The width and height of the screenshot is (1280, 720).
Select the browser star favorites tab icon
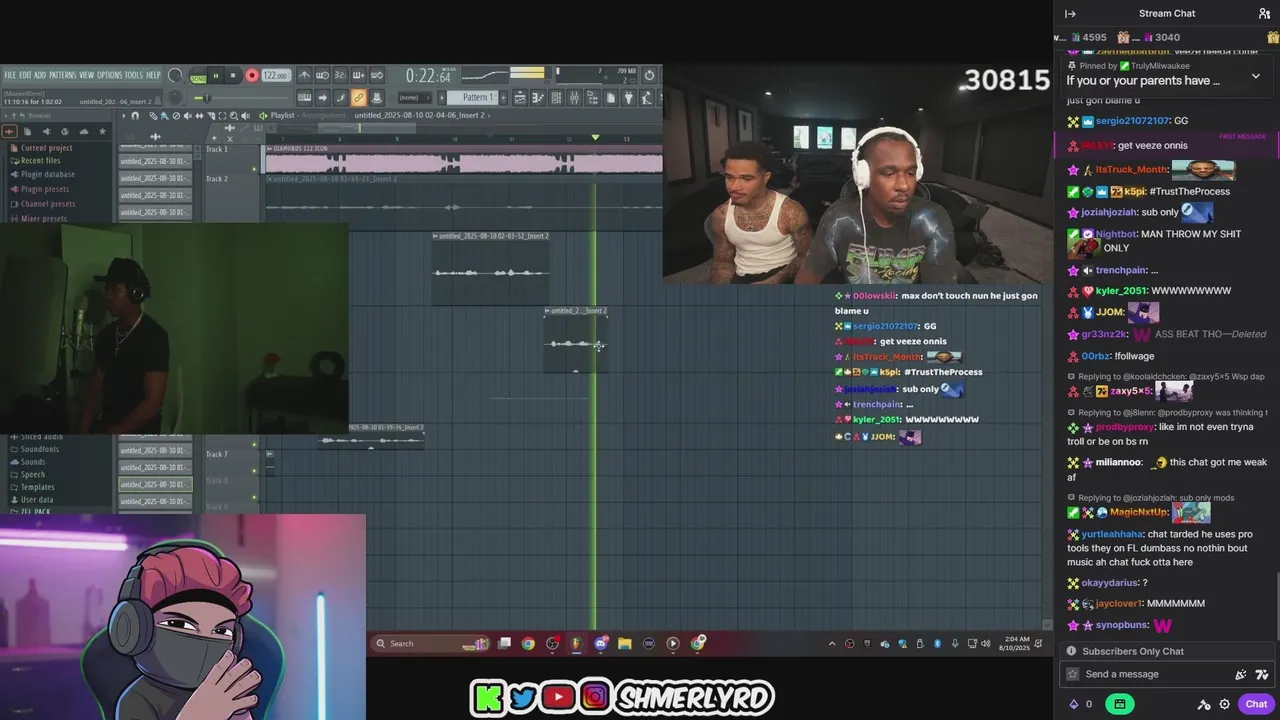102,131
